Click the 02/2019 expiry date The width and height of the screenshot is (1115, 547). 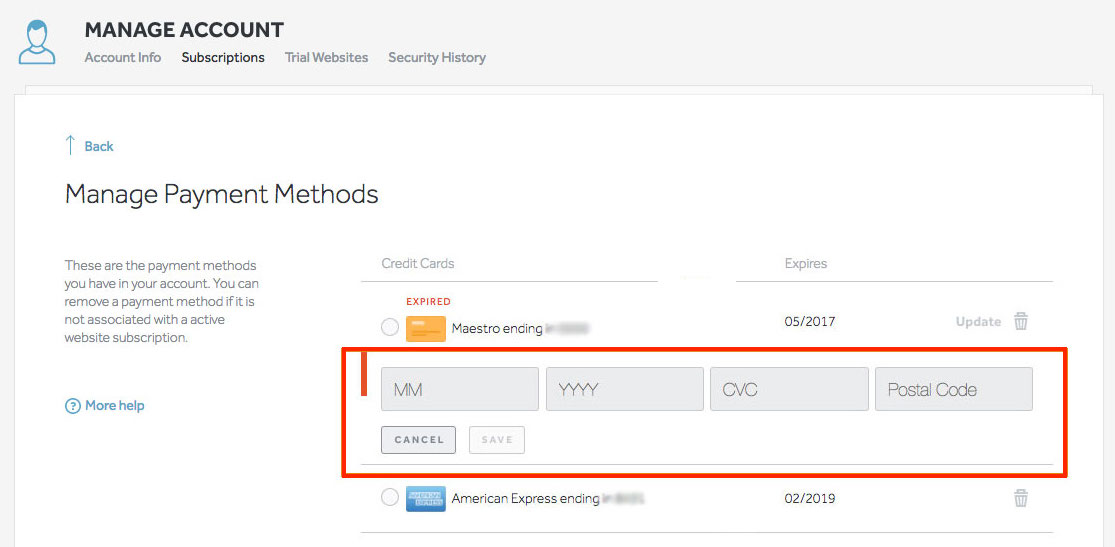809,499
